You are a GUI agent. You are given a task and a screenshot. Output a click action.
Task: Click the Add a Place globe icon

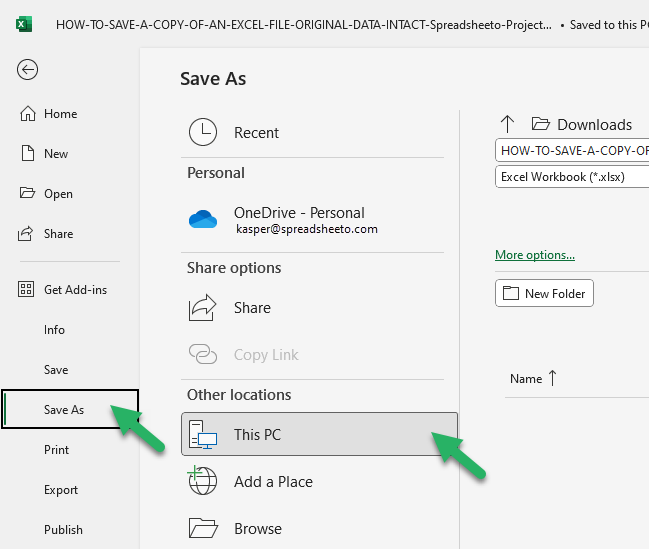tap(202, 480)
